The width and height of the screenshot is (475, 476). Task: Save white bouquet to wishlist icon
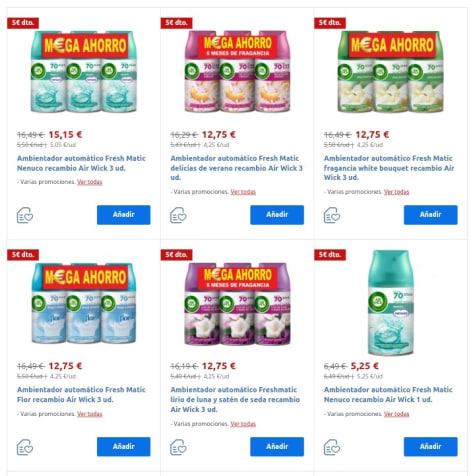point(332,215)
